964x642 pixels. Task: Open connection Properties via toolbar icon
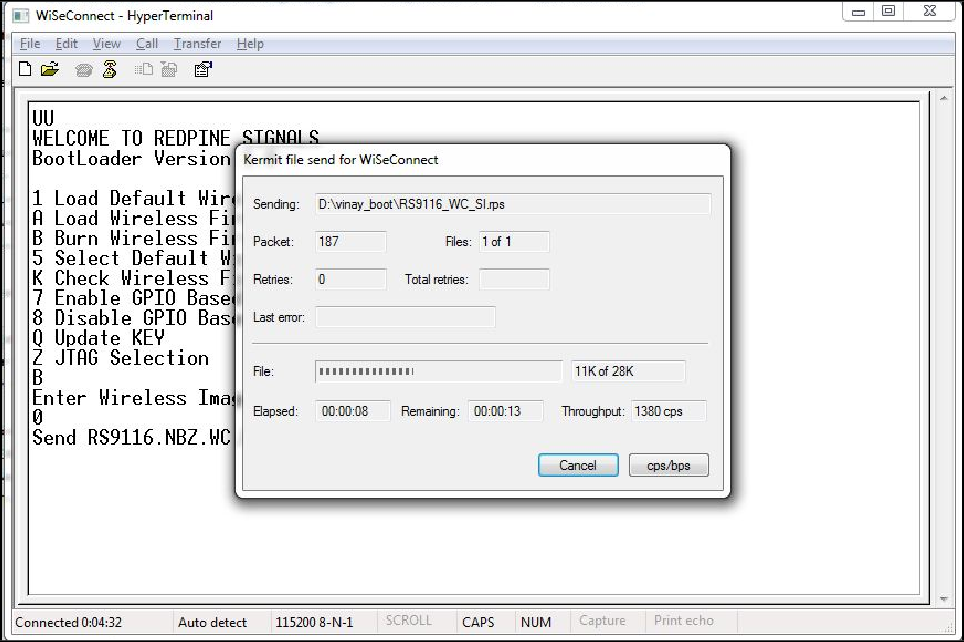202,69
